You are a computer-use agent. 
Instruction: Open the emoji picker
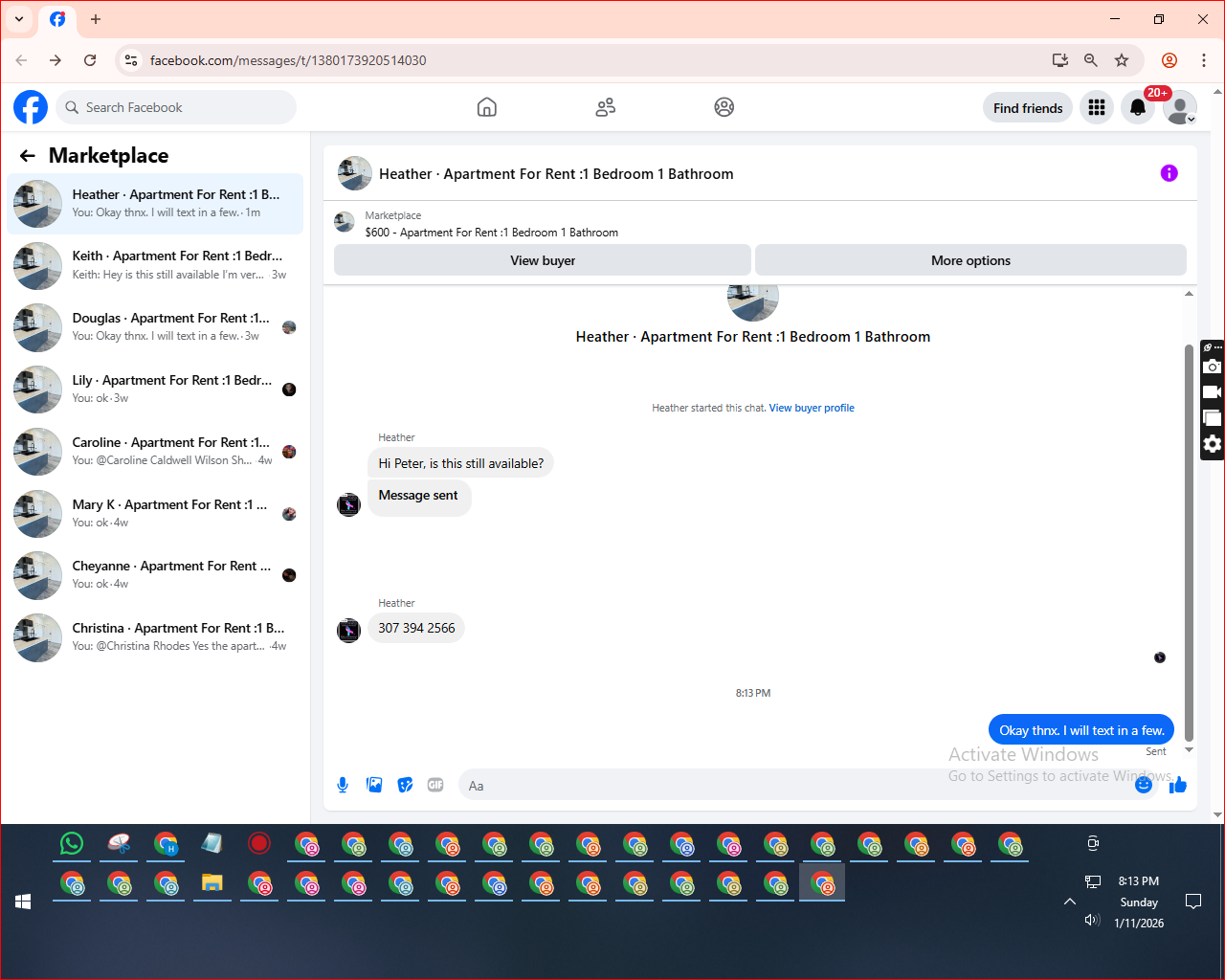[1144, 786]
